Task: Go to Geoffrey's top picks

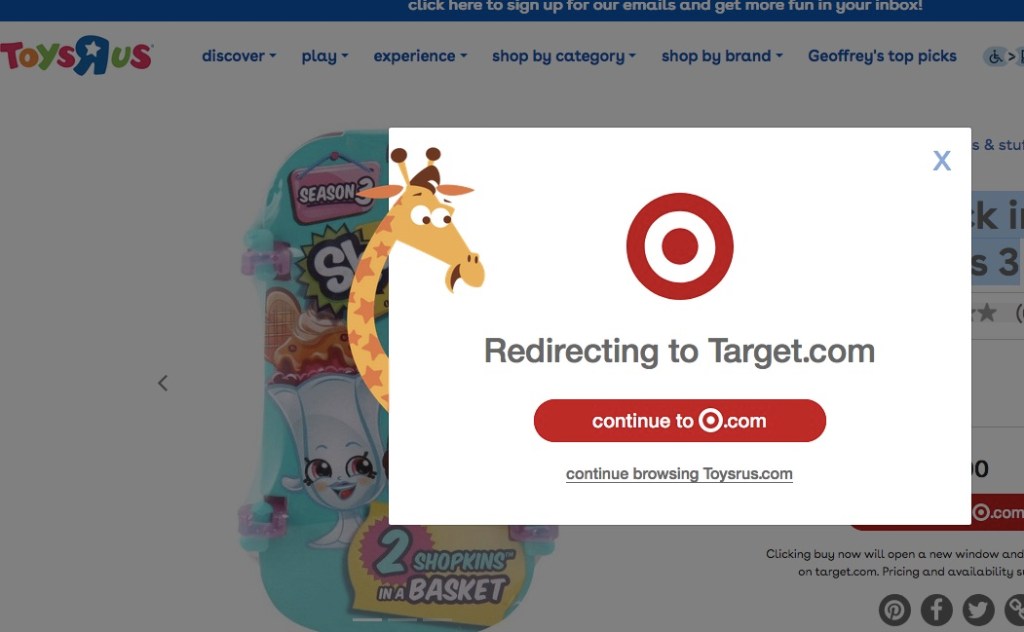Action: (882, 56)
